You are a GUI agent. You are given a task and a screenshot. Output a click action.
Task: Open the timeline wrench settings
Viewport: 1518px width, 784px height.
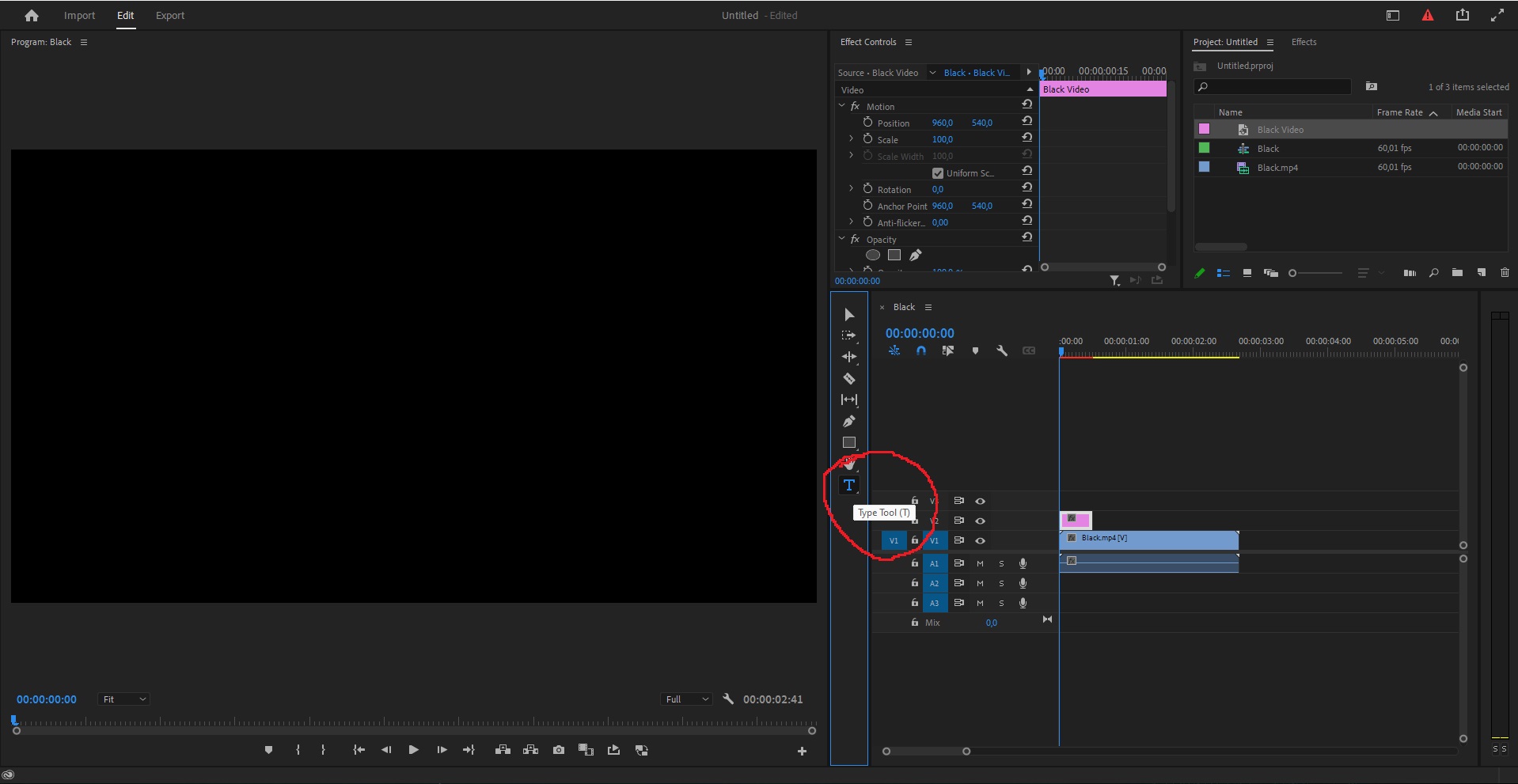point(1002,350)
